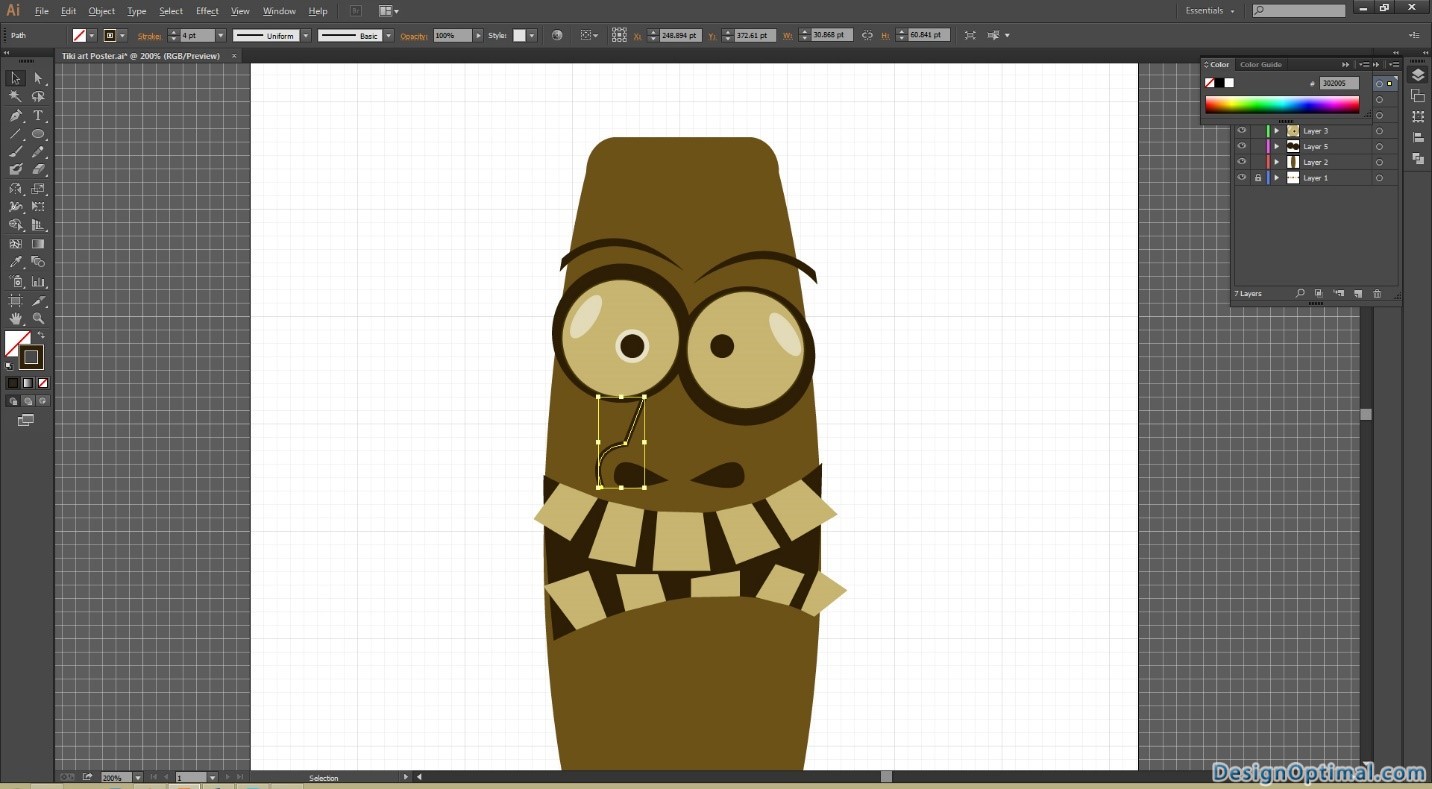The width and height of the screenshot is (1432, 789).
Task: Click the locate object magnifier in Layers panel
Action: click(1300, 294)
